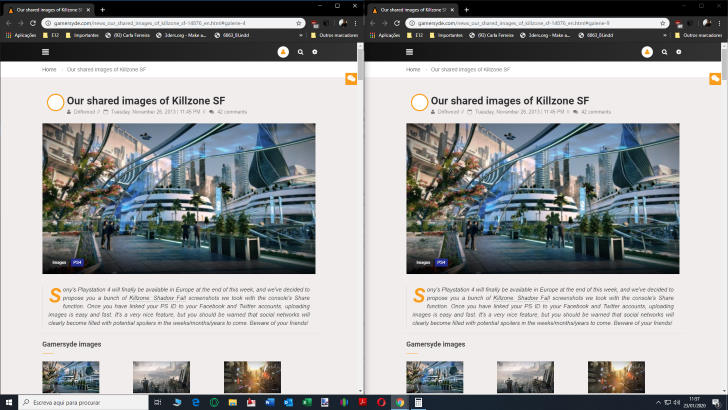This screenshot has height=410, width=728.
Task: Open orange chat widget in right window
Action: coord(715,79)
